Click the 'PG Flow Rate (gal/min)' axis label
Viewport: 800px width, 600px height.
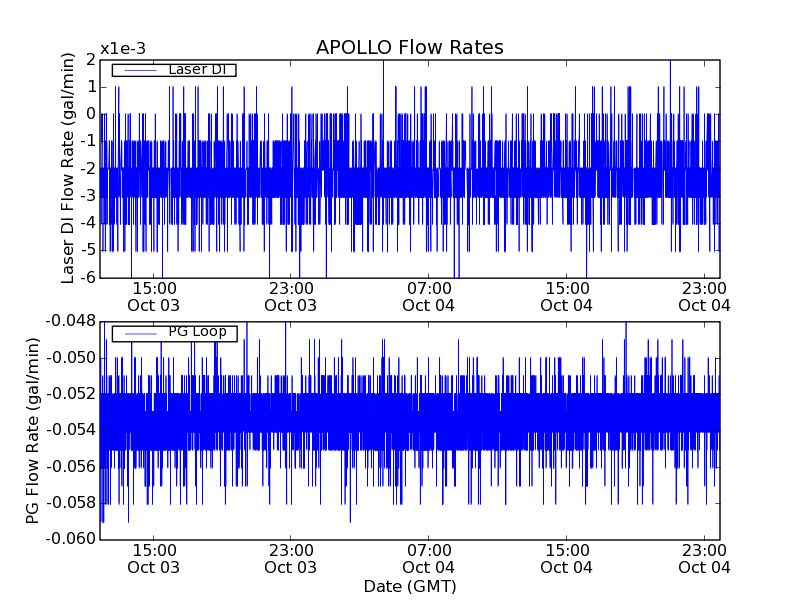pos(32,430)
